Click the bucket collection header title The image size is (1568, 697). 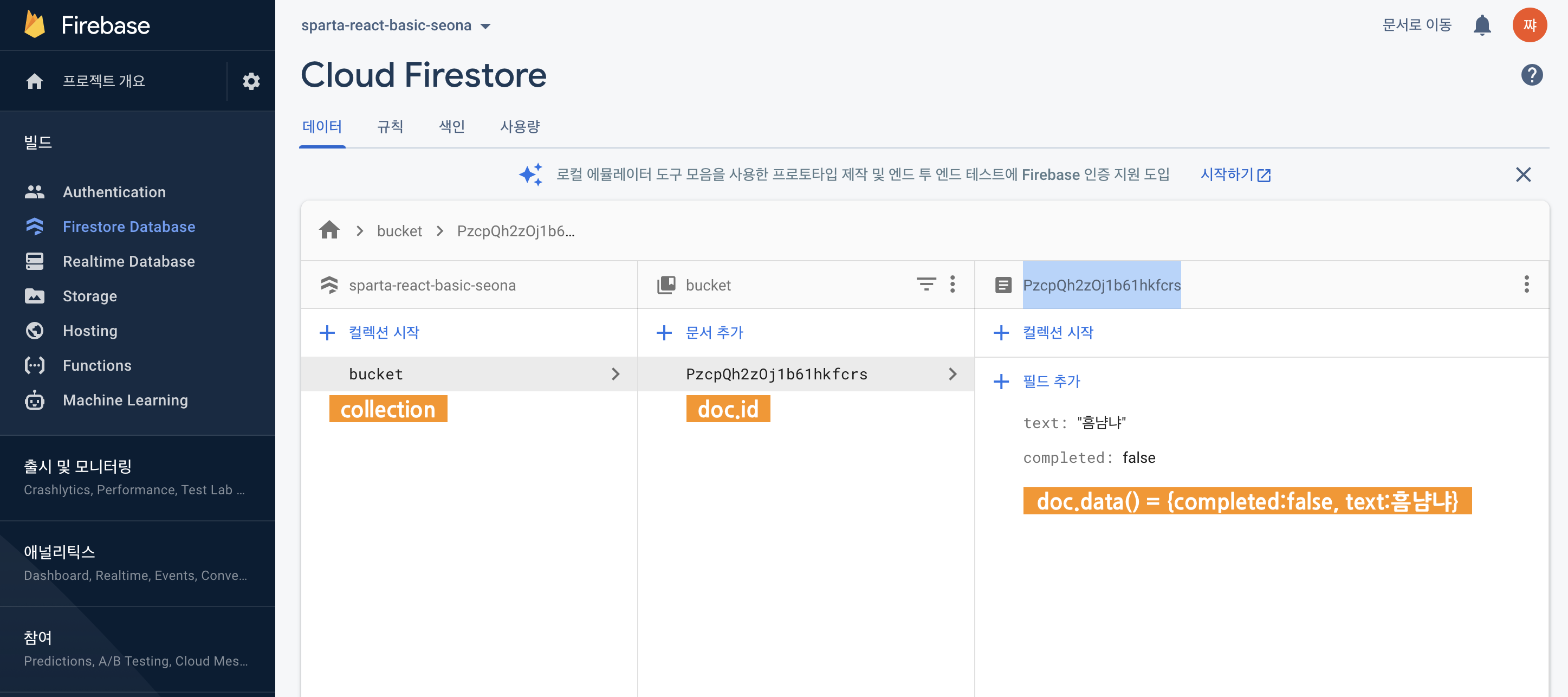coord(708,285)
